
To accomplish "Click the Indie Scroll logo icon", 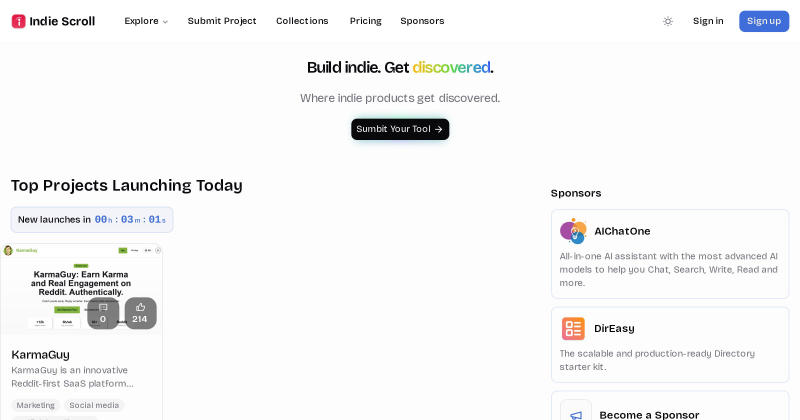I will [x=18, y=21].
